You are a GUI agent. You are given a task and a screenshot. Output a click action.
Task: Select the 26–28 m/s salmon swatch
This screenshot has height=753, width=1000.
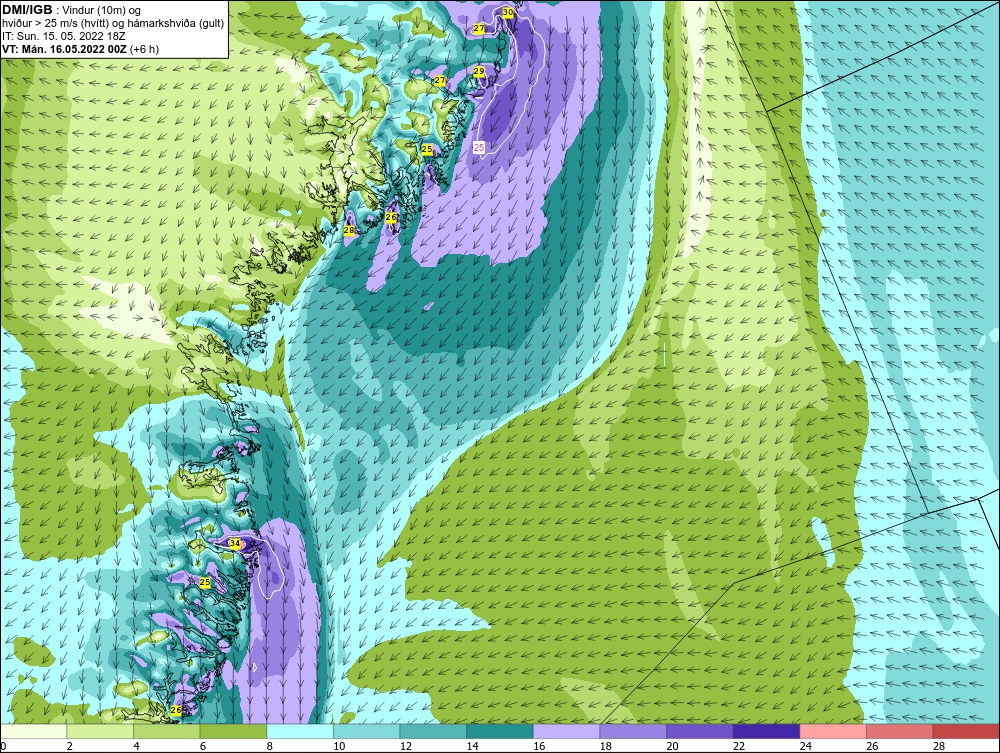[x=899, y=731]
